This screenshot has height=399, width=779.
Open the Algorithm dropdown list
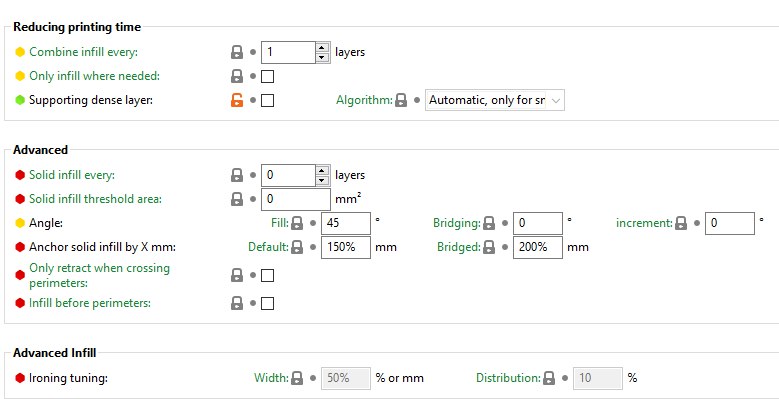[495, 100]
